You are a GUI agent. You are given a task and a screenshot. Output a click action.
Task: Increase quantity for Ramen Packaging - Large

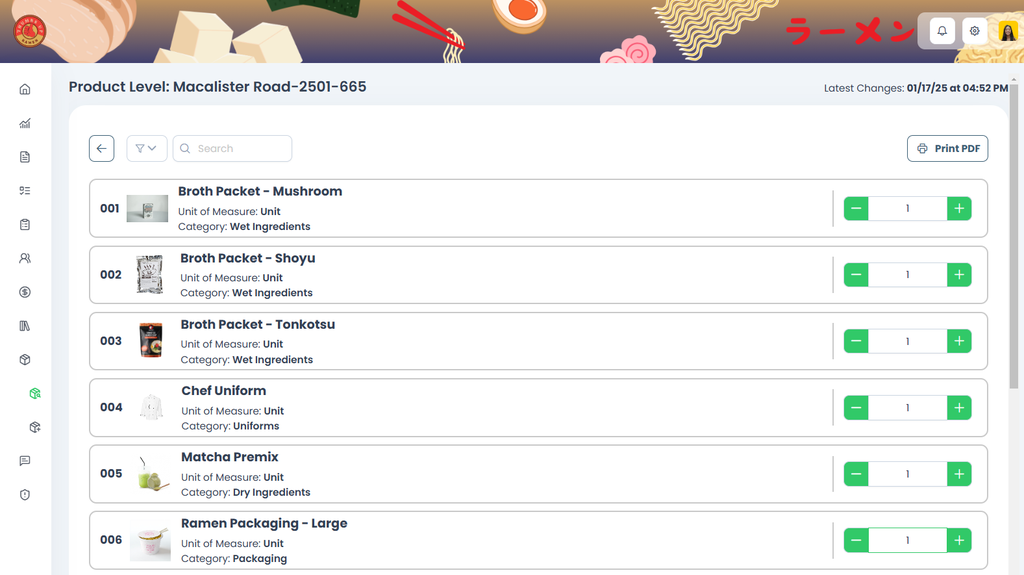pyautogui.click(x=959, y=540)
